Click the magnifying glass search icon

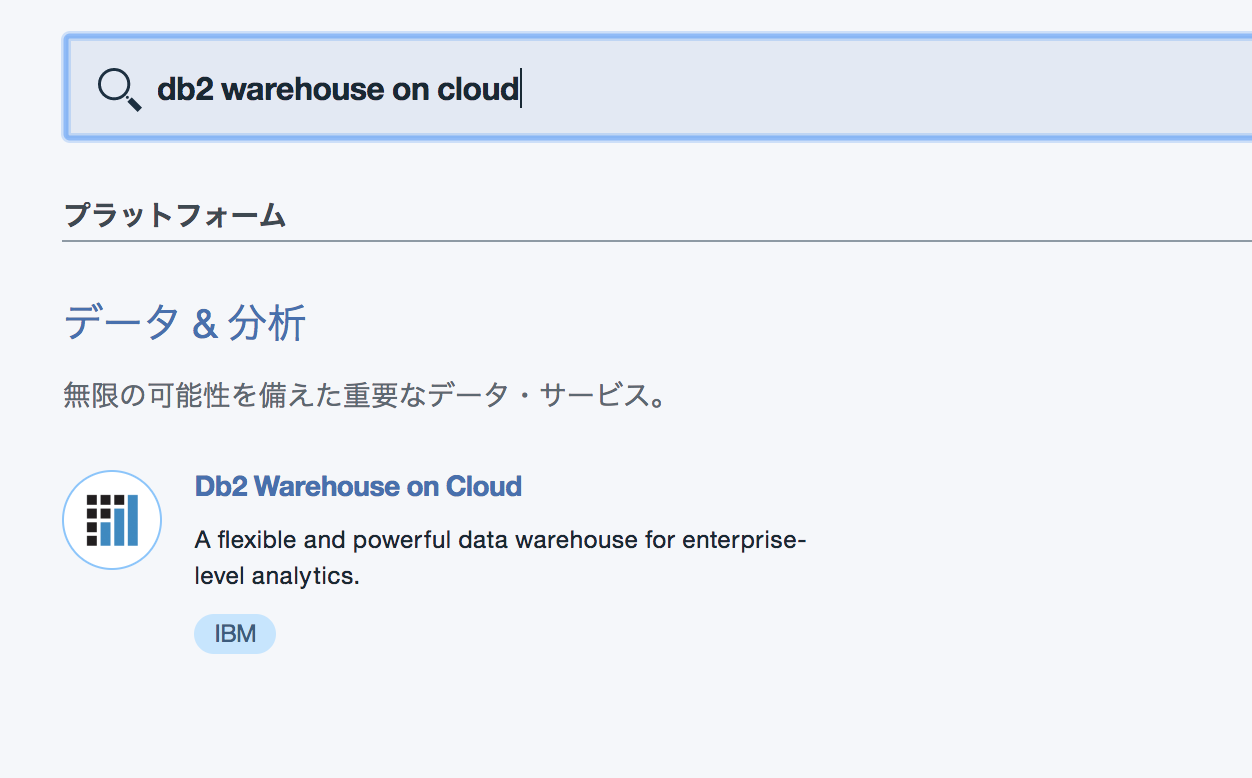(119, 90)
